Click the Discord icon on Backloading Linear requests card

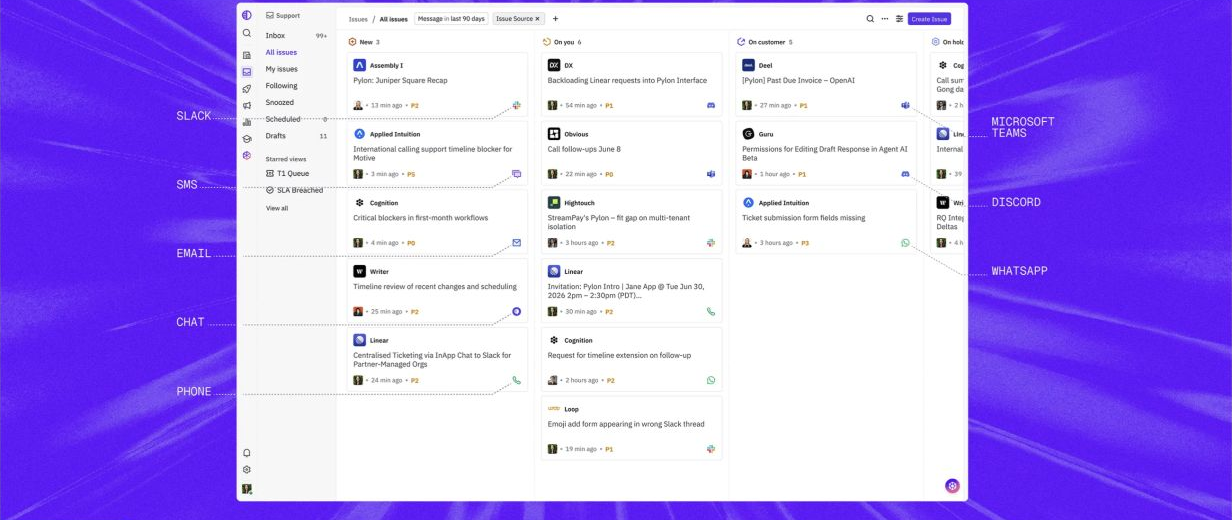tap(711, 105)
